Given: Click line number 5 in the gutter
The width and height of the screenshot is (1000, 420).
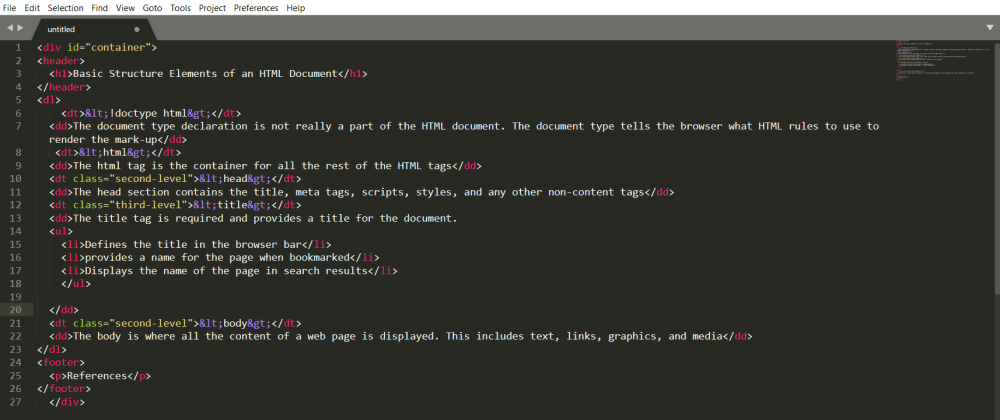Looking at the screenshot, I should pyautogui.click(x=18, y=99).
